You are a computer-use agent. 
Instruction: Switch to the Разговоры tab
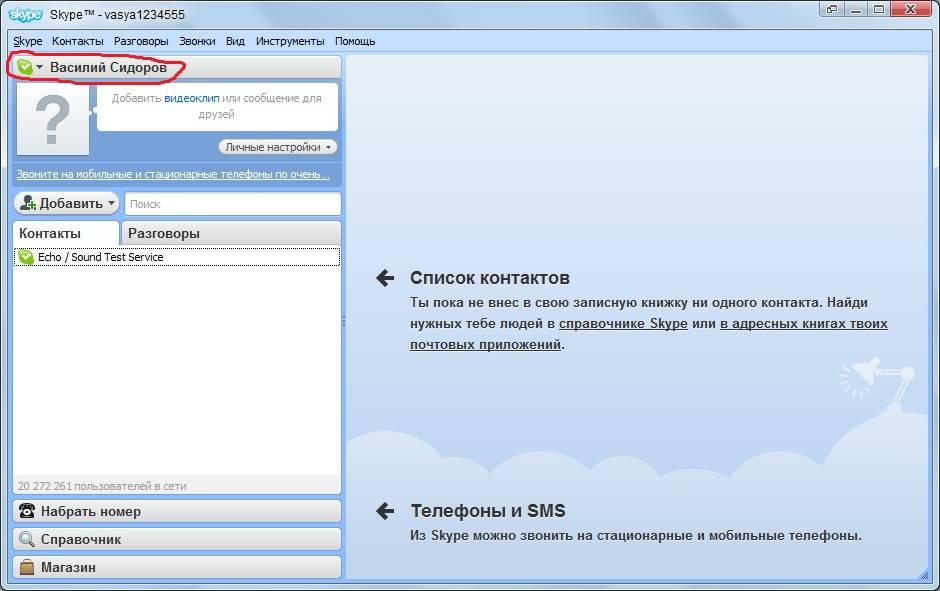coord(231,233)
